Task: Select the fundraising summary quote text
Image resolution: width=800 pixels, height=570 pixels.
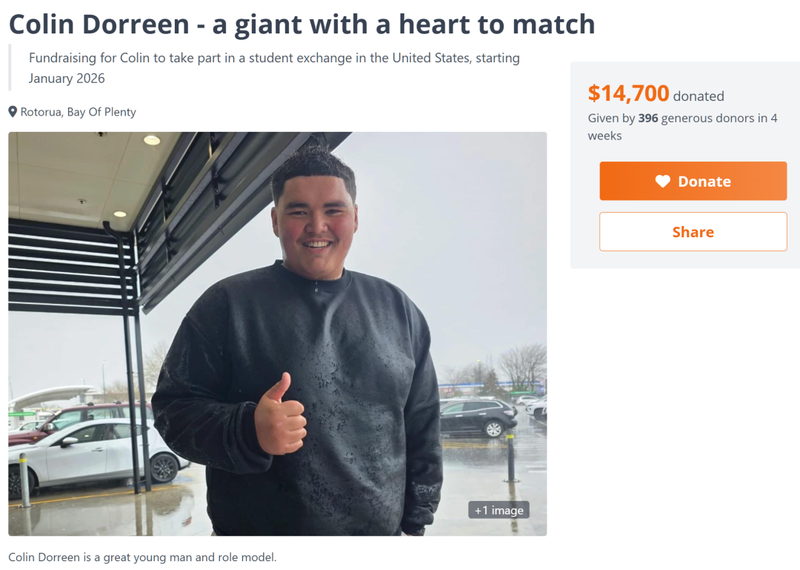Action: tap(274, 68)
